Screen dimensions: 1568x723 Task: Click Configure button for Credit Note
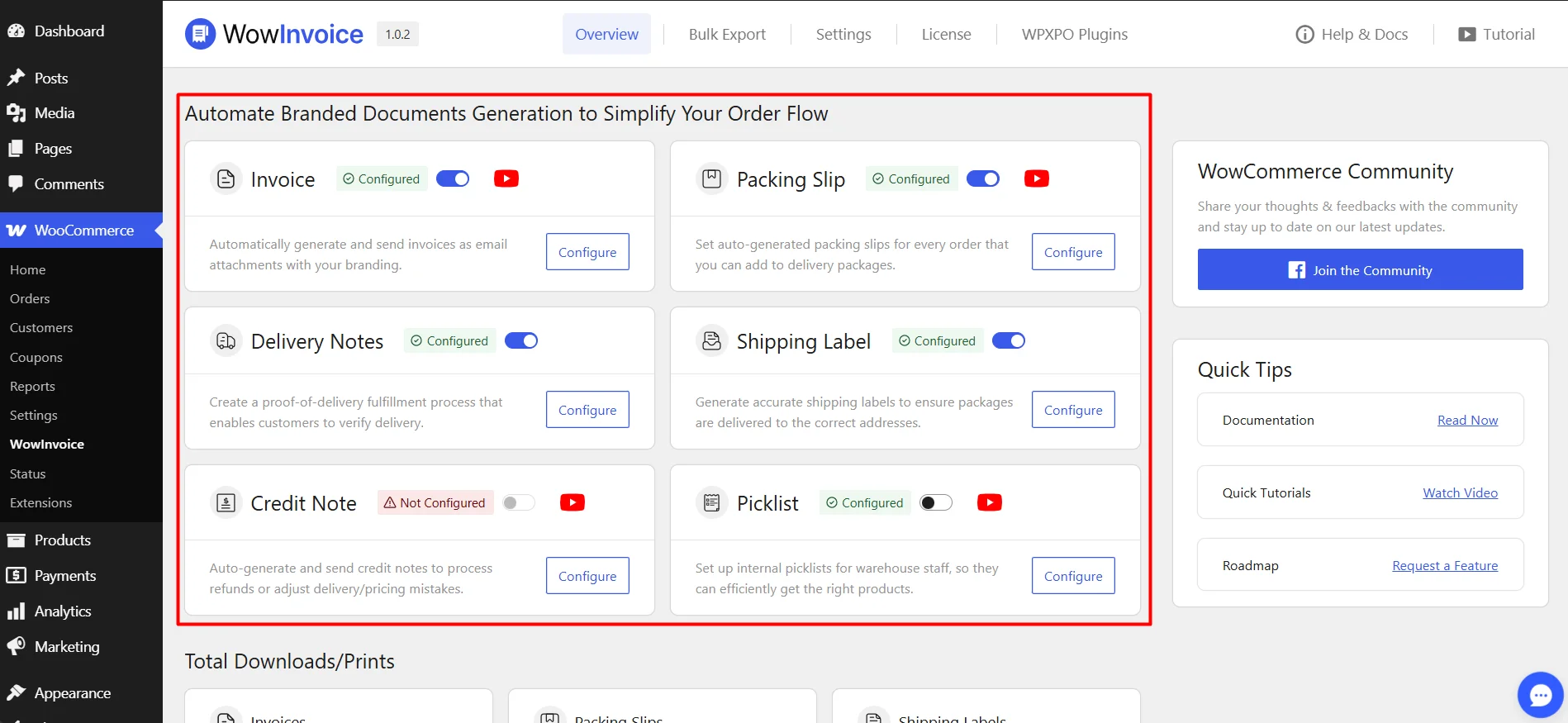click(587, 576)
